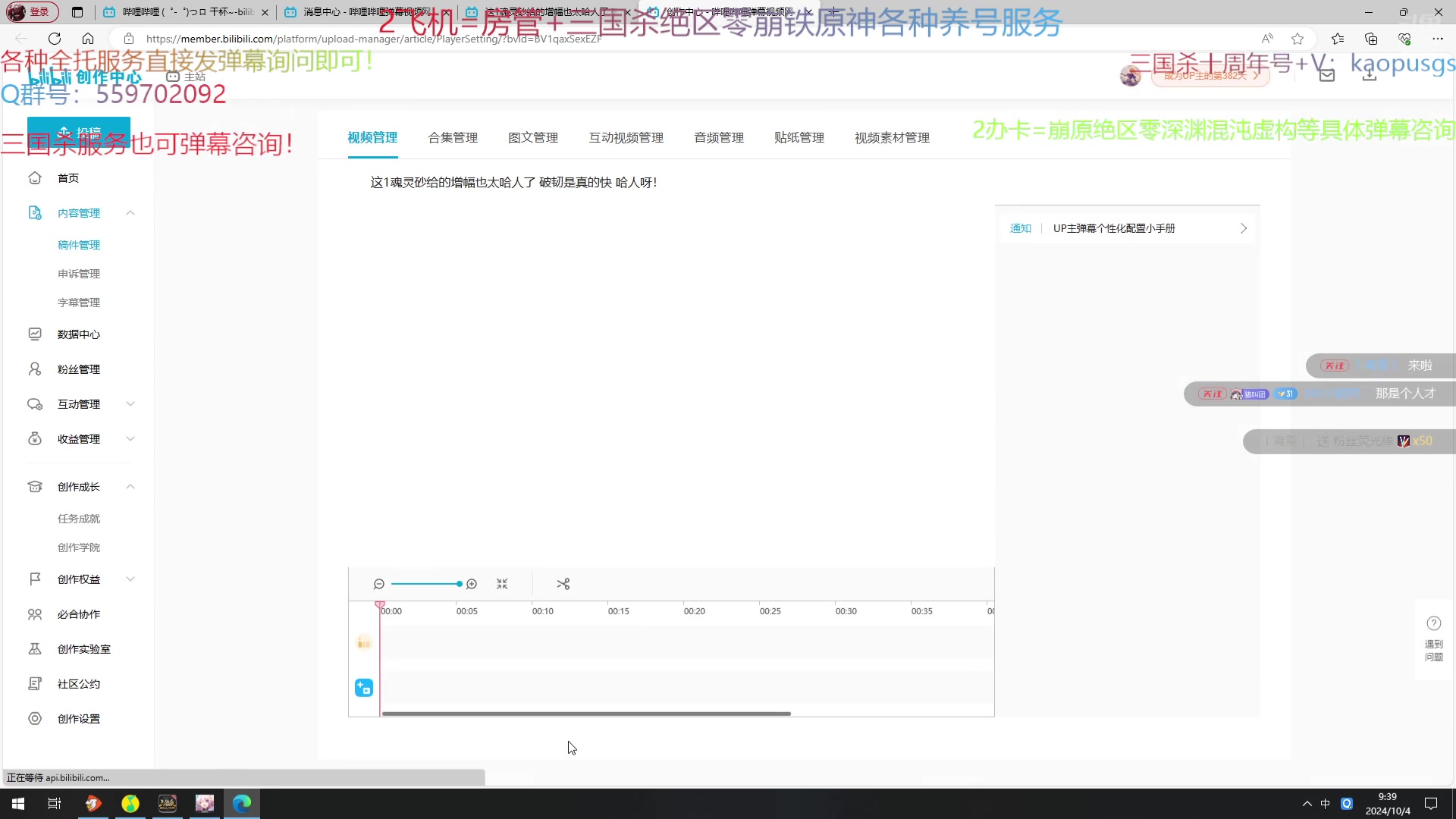Collapse the 创作成长 section chevron
Viewport: 1456px width, 819px height.
point(130,487)
